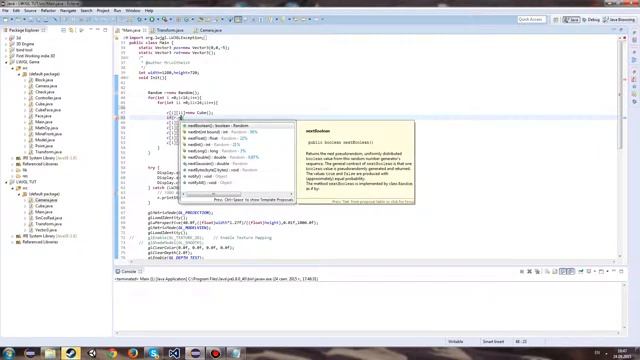This screenshot has width=640, height=360.
Task: Click the editor horizontal scrollbar
Action: pos(372,261)
